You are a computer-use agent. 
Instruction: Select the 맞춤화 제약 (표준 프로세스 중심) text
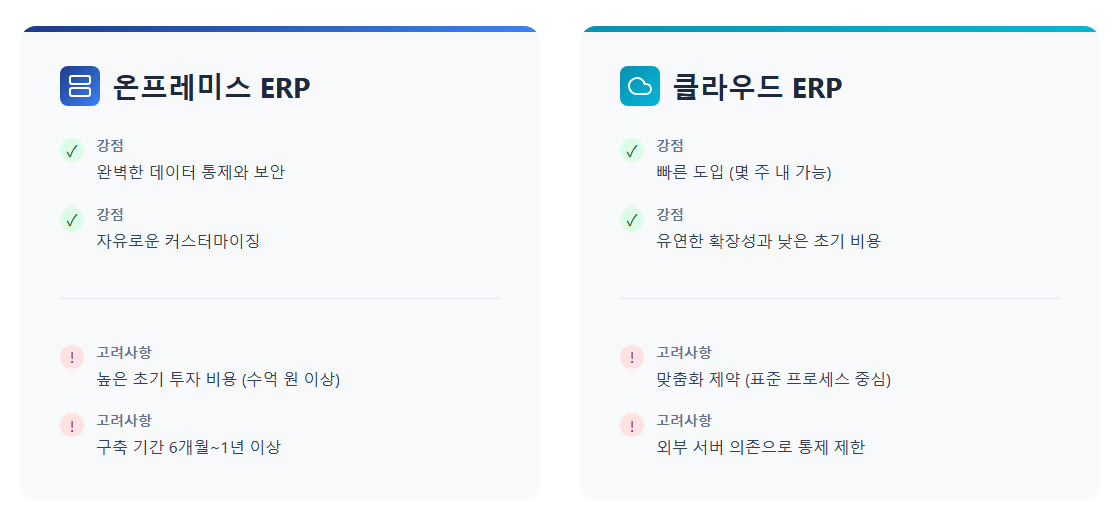[773, 379]
